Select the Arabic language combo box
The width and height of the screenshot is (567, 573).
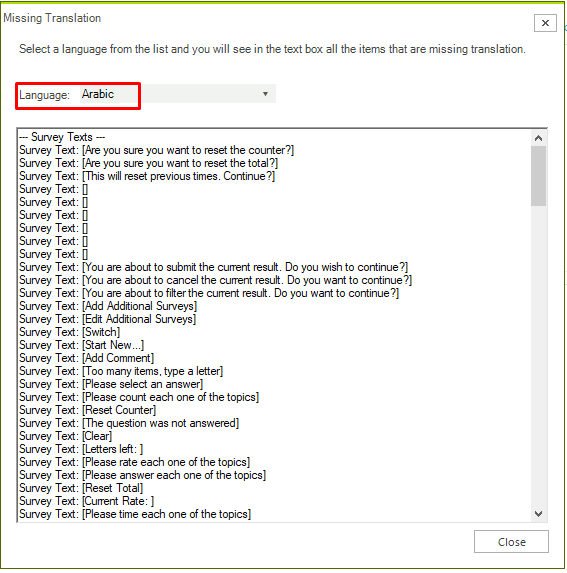point(178,94)
